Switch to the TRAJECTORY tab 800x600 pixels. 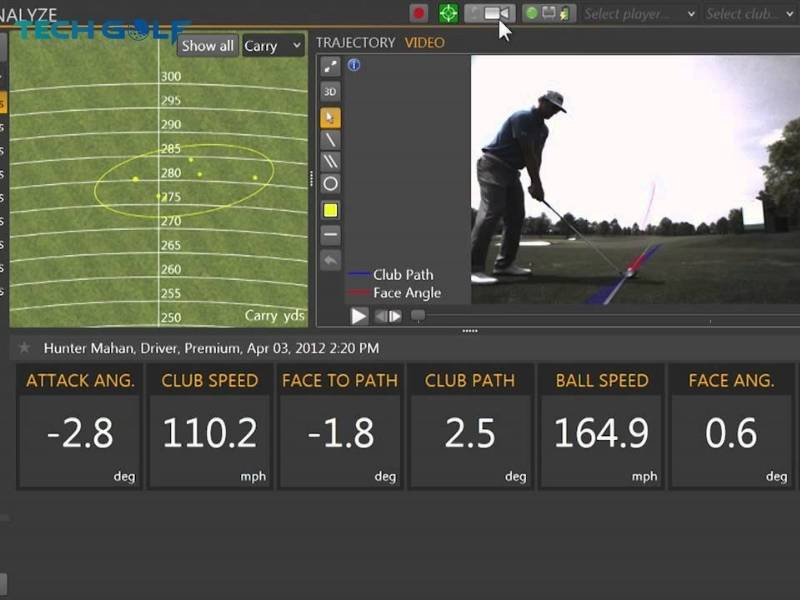tap(355, 43)
